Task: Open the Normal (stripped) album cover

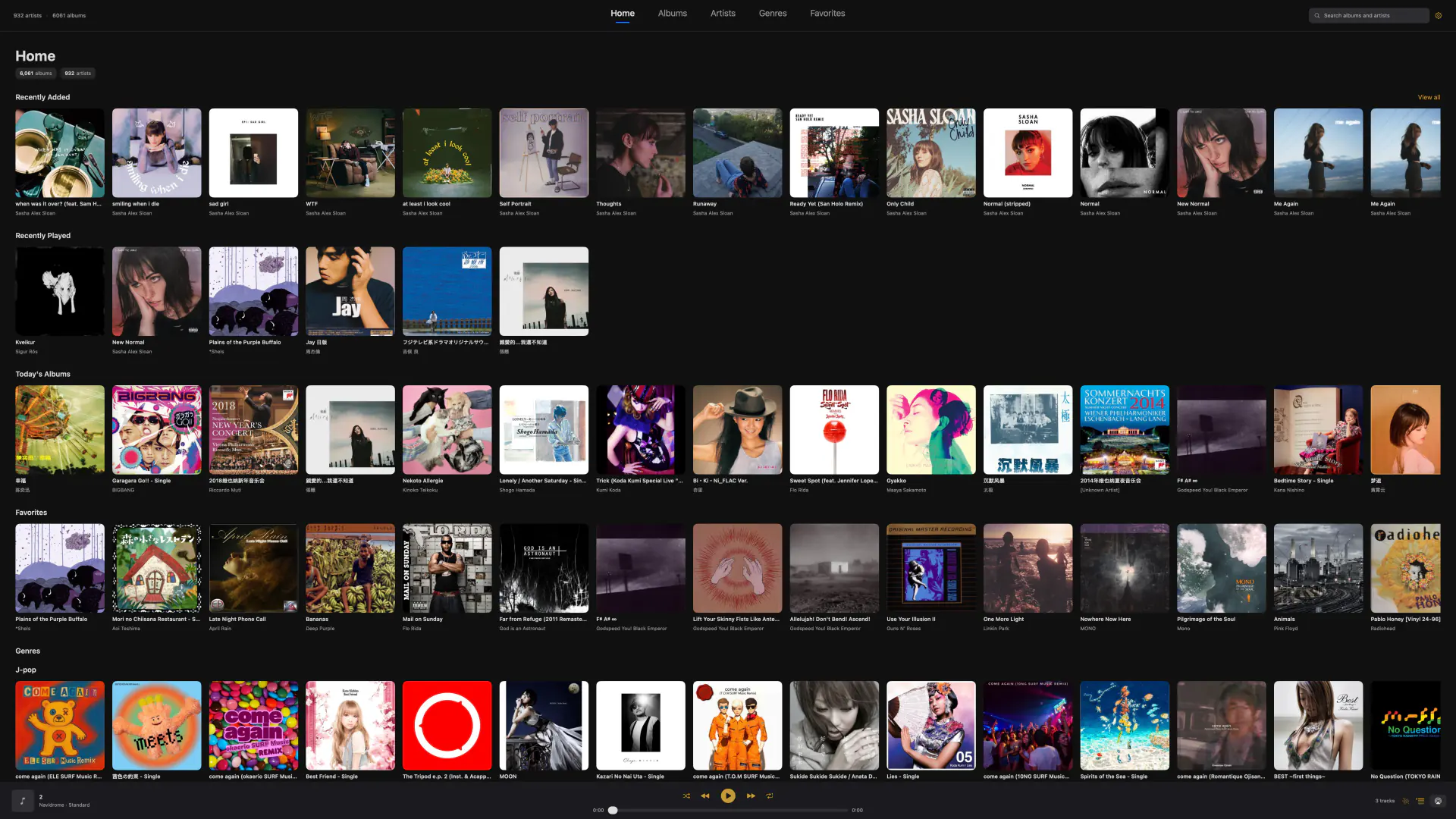Action: pyautogui.click(x=1028, y=153)
